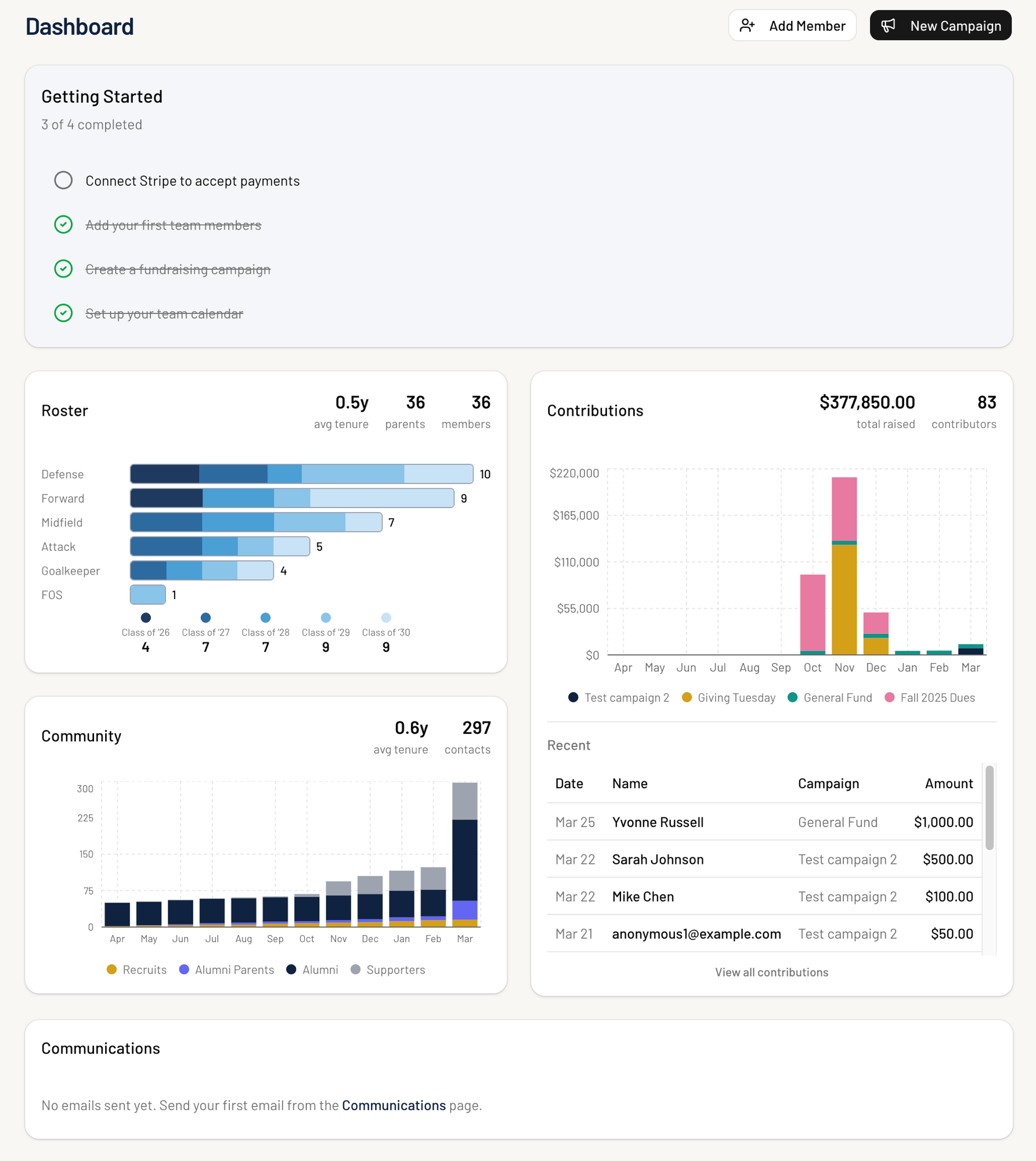Click the Amount column header
The width and height of the screenshot is (1036, 1161).
(948, 784)
